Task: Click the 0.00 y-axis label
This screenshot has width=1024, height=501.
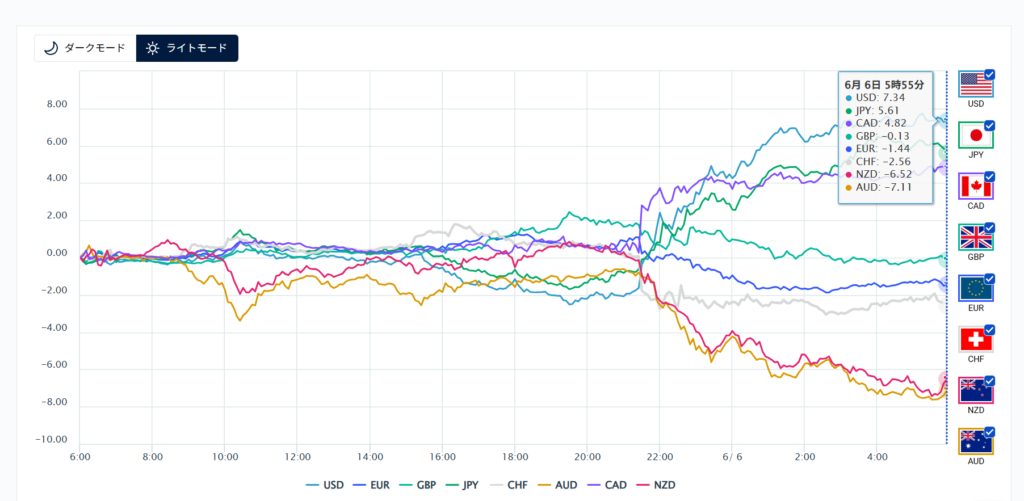Action: pos(58,253)
